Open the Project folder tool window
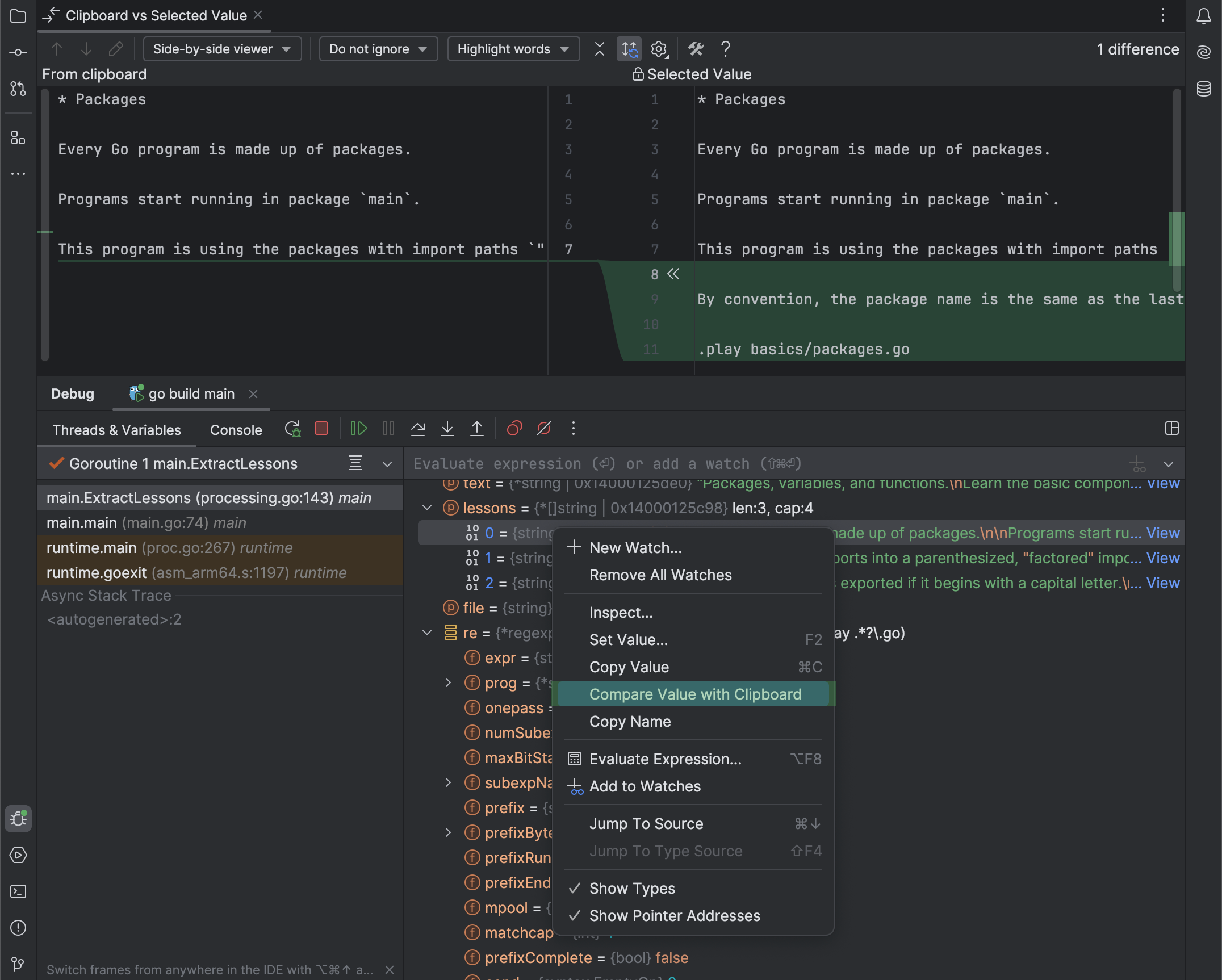This screenshot has height=980, width=1222. click(18, 16)
